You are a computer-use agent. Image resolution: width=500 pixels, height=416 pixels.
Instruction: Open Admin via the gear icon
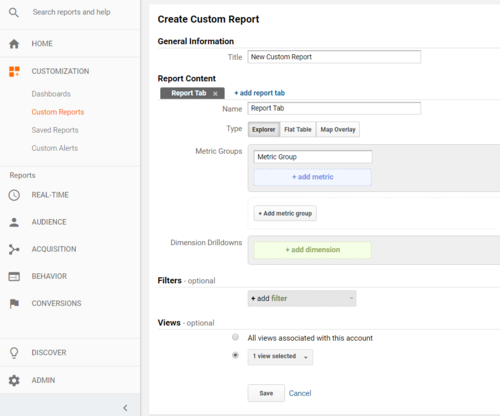pyautogui.click(x=14, y=380)
